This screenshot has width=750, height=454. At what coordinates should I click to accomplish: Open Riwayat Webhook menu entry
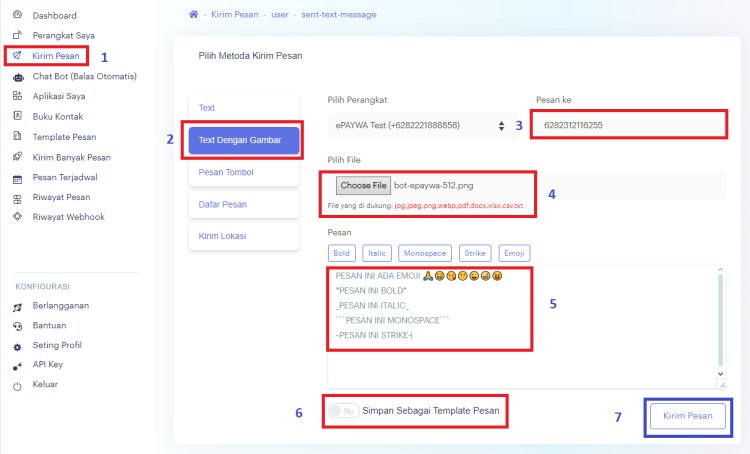pyautogui.click(x=68, y=217)
